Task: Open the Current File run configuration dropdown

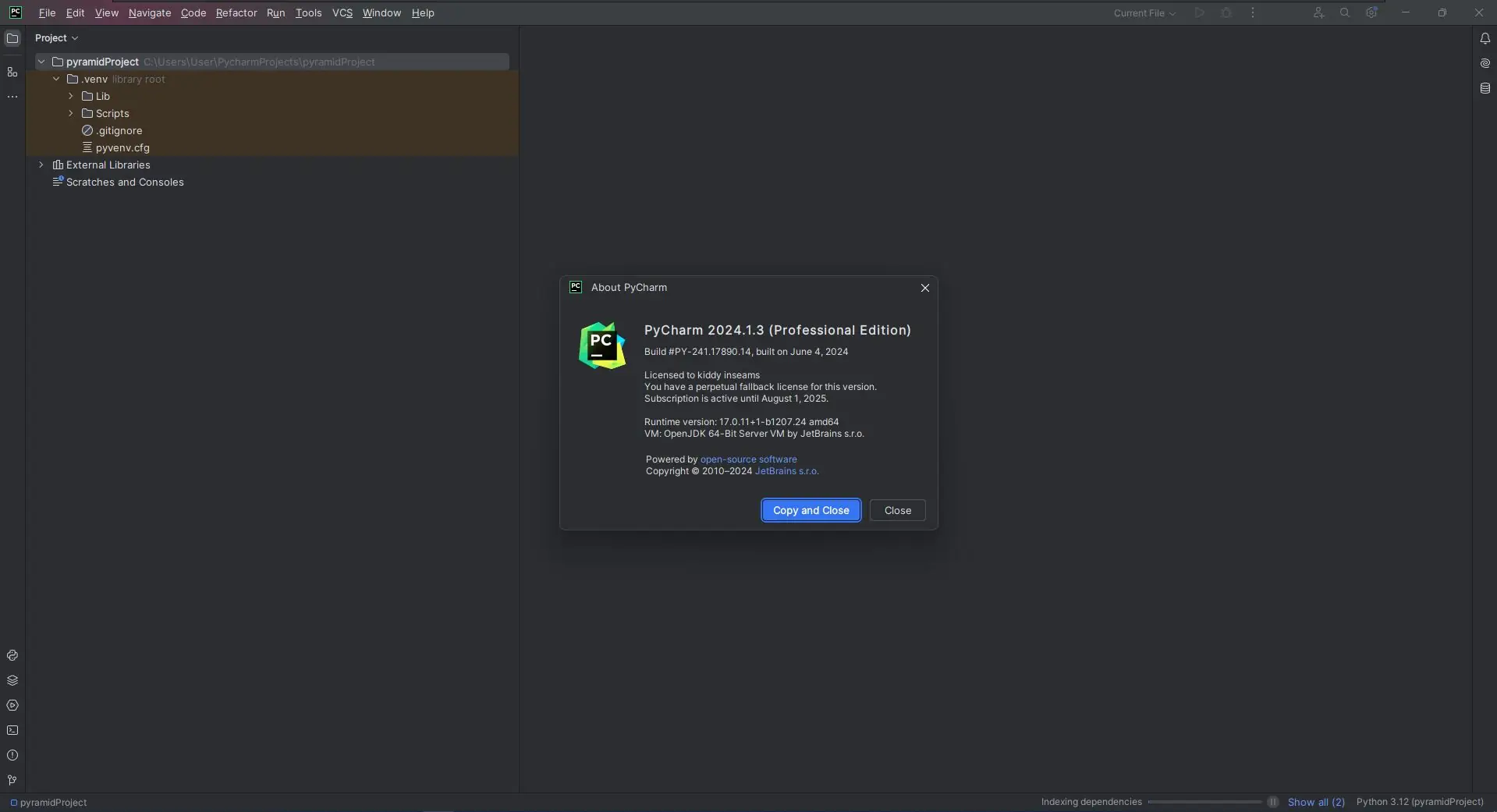Action: [x=1144, y=13]
